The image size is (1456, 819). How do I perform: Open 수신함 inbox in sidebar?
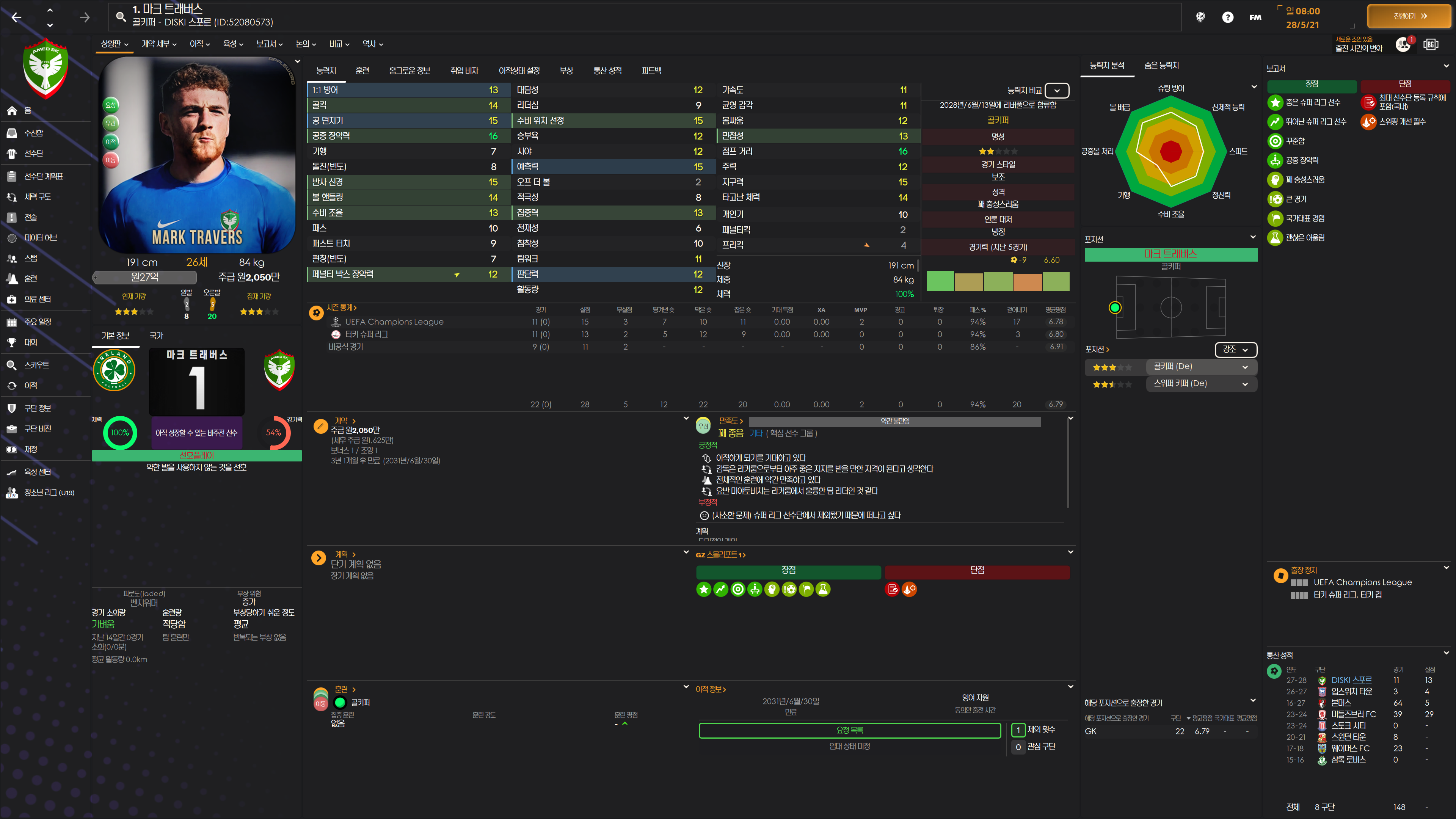(x=33, y=133)
